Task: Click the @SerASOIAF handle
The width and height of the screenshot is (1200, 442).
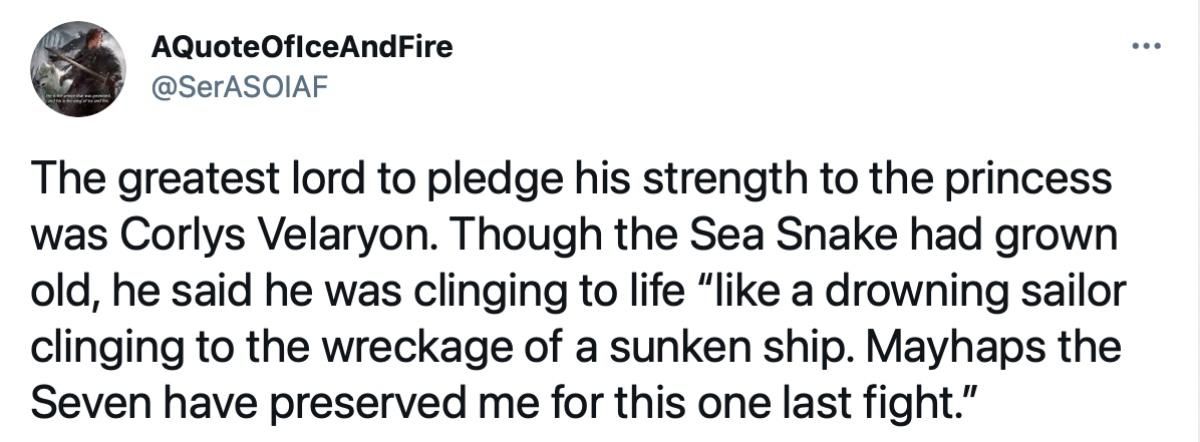Action: [237, 86]
